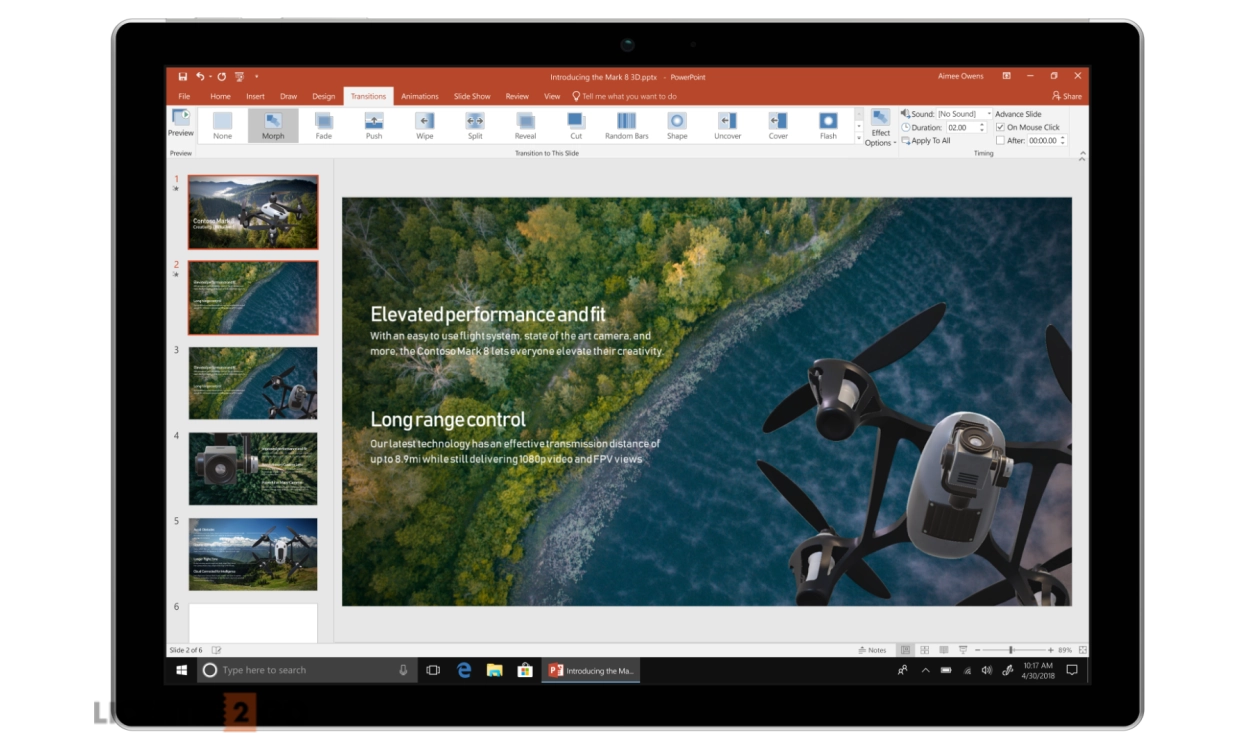Click the Preview transition icon
Image resolution: width=1250 pixels, height=750 pixels.
(181, 122)
